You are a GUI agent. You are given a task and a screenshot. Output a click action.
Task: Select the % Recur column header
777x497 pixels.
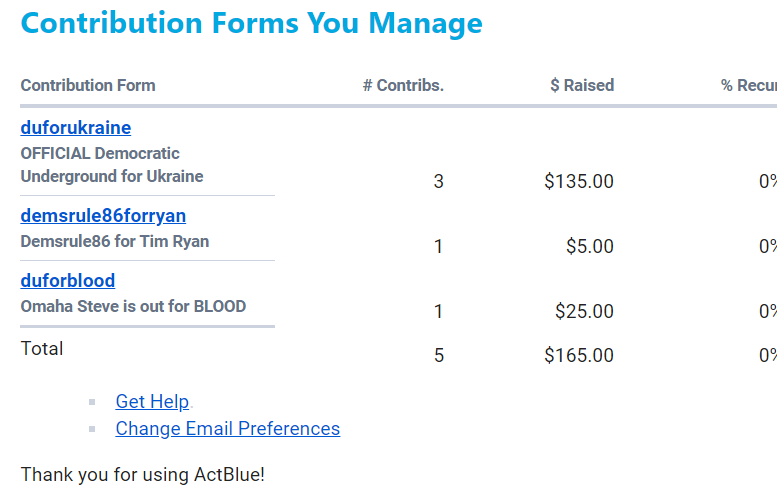748,86
